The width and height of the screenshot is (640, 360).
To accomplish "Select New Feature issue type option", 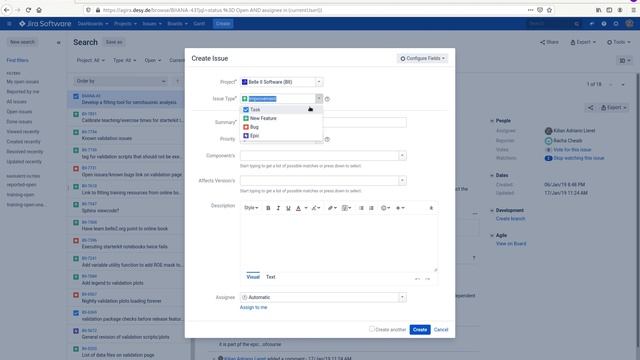I will click(x=281, y=118).
